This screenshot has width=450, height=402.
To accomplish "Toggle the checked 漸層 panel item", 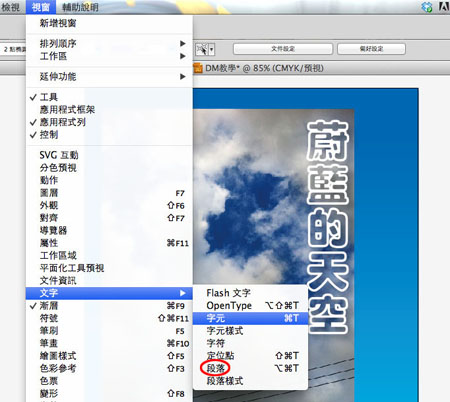I will [109, 306].
